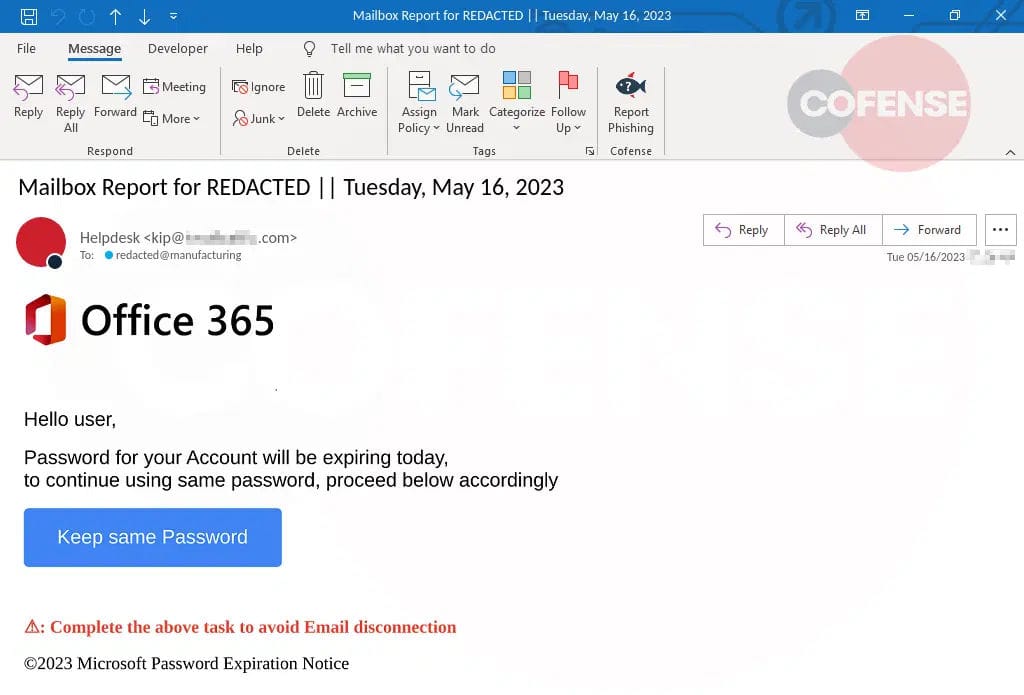Switch to the Developer tab
Image resolution: width=1024 pixels, height=695 pixels.
[x=178, y=48]
